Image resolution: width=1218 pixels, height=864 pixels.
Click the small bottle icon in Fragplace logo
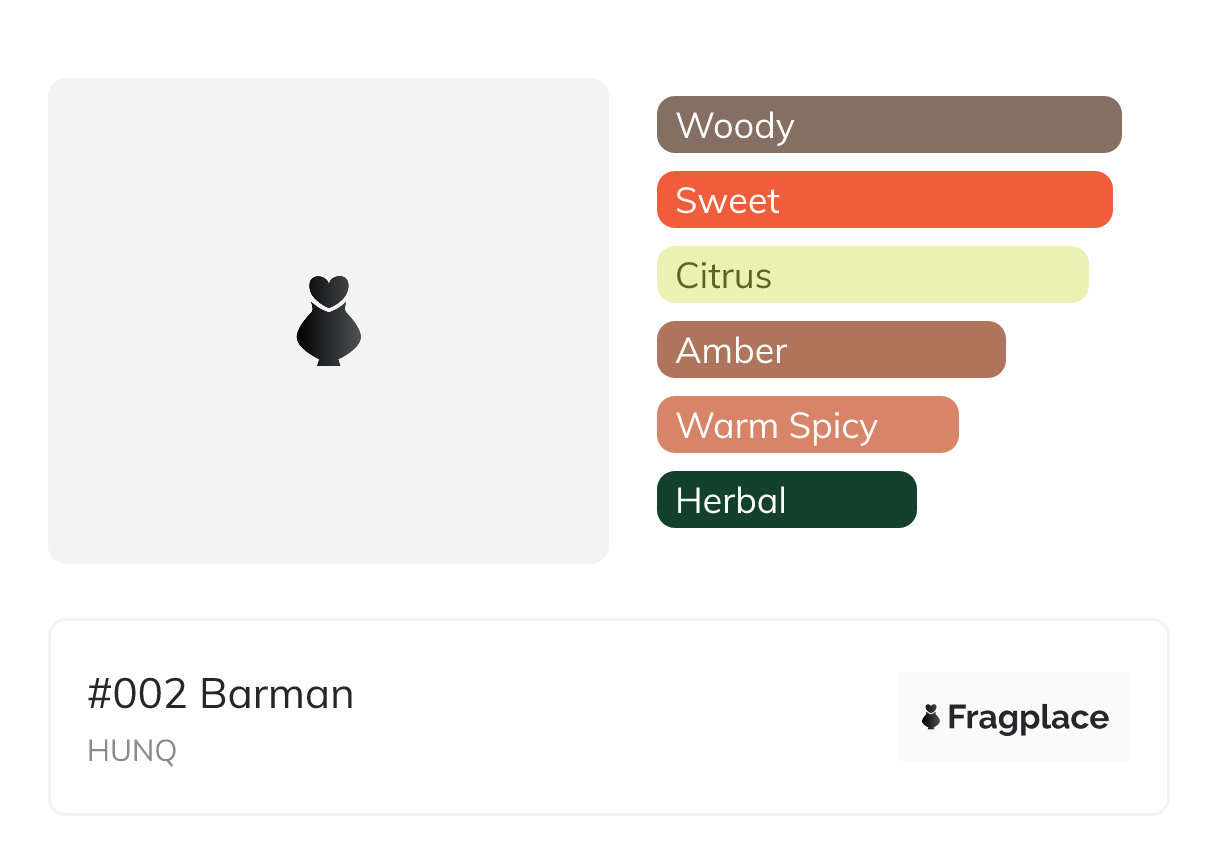931,717
